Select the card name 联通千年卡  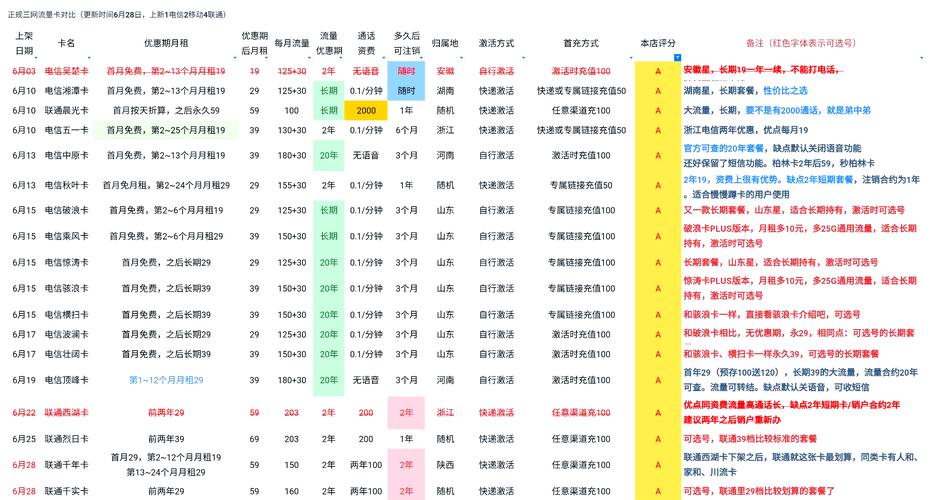point(67,465)
